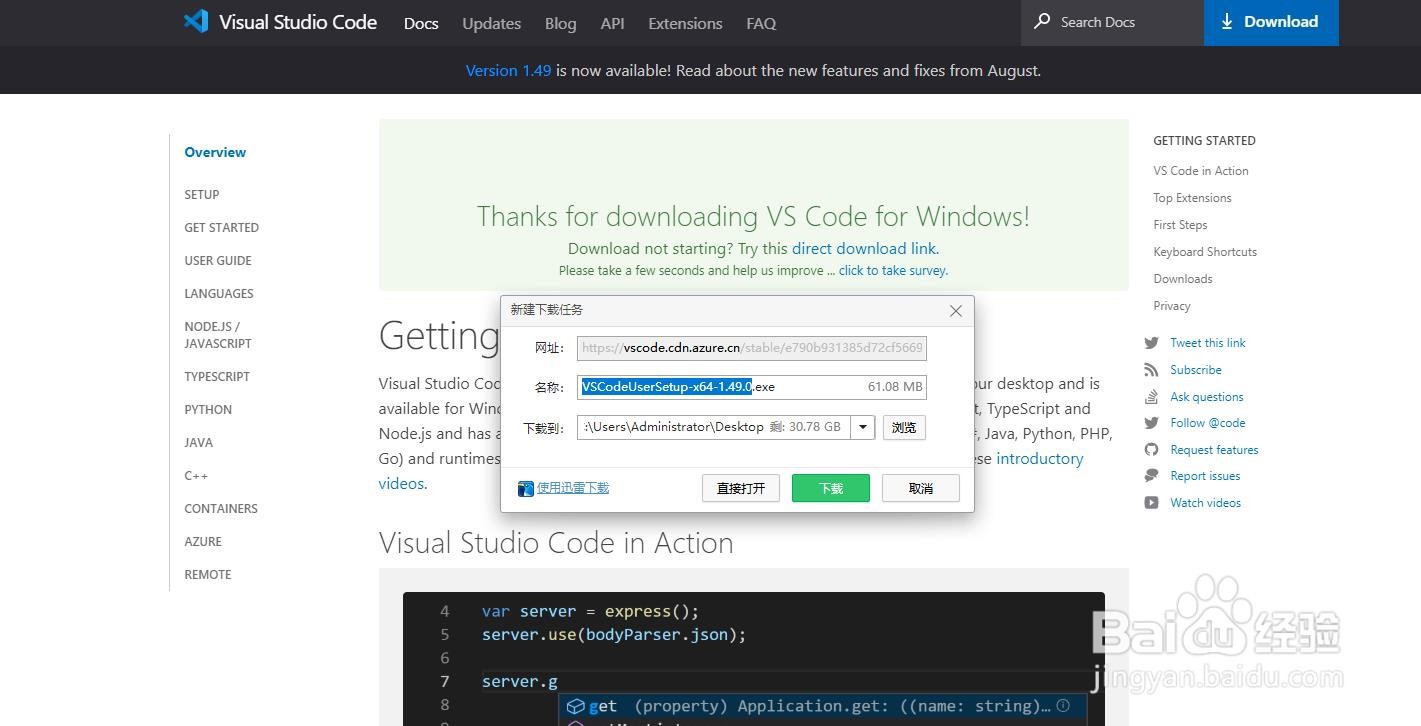Click the Watch videos link
Screen dimensions: 1421x726
click(x=1206, y=503)
